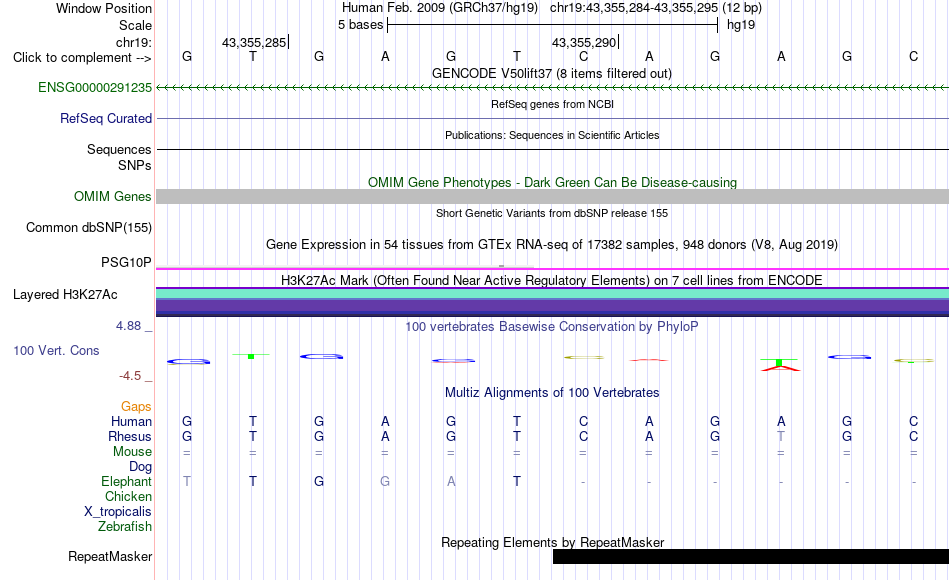The image size is (950, 580).
Task: Click the black Sequences track line
Action: (x=552, y=150)
